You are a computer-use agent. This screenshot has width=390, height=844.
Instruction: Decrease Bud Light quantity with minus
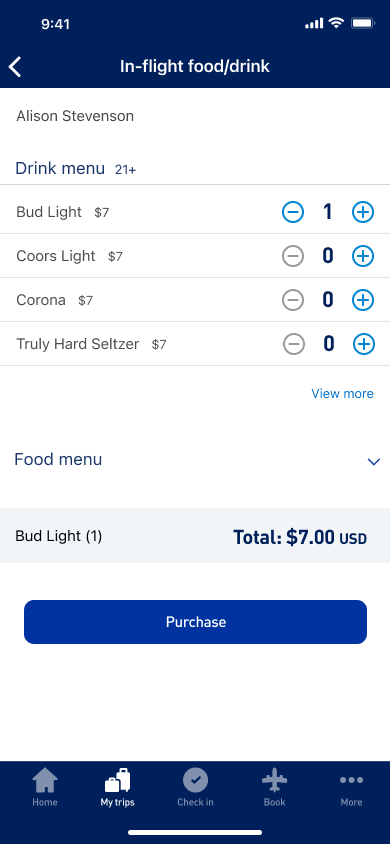pyautogui.click(x=293, y=212)
